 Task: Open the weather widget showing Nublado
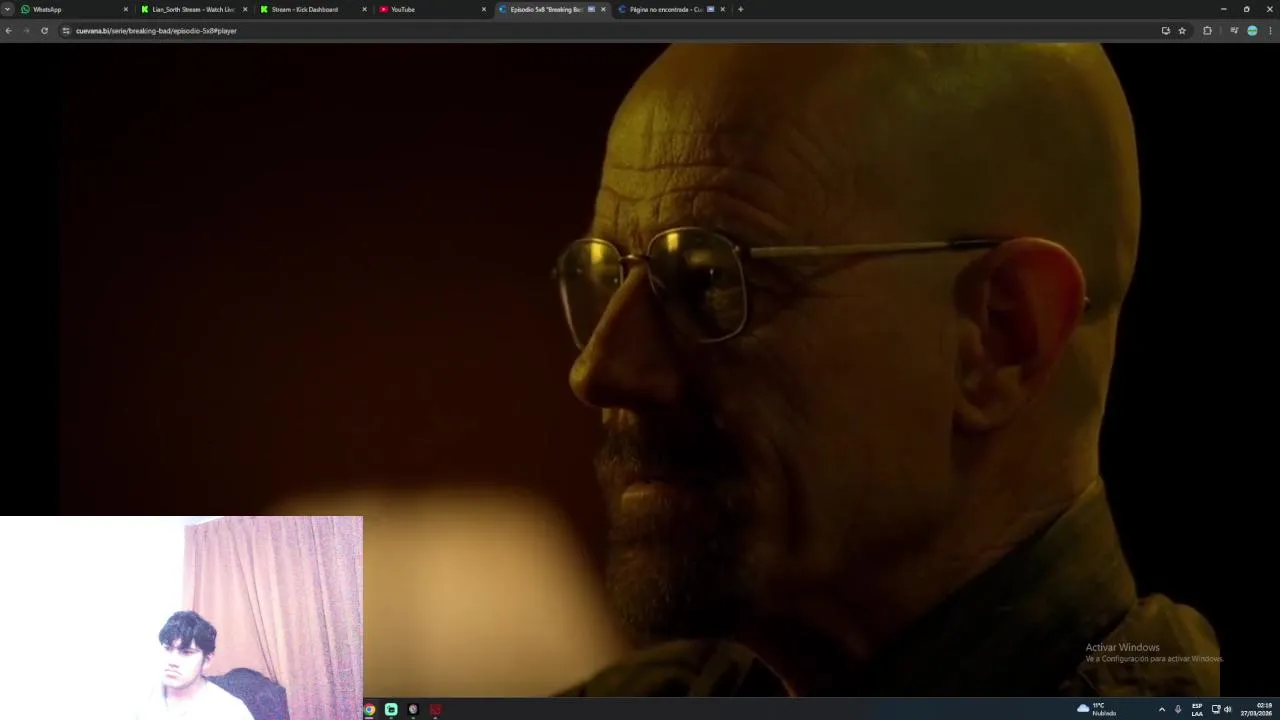point(1097,709)
